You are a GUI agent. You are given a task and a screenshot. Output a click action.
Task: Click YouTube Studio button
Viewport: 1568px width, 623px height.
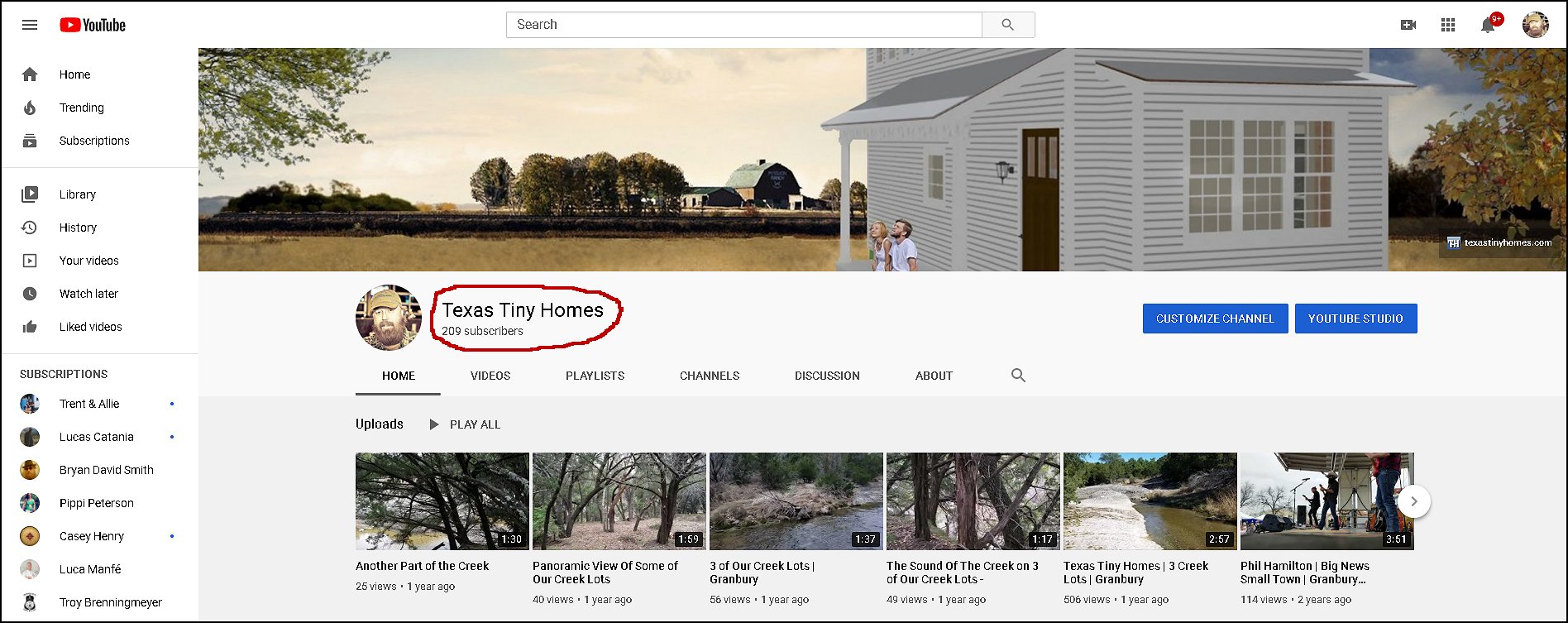(x=1355, y=319)
